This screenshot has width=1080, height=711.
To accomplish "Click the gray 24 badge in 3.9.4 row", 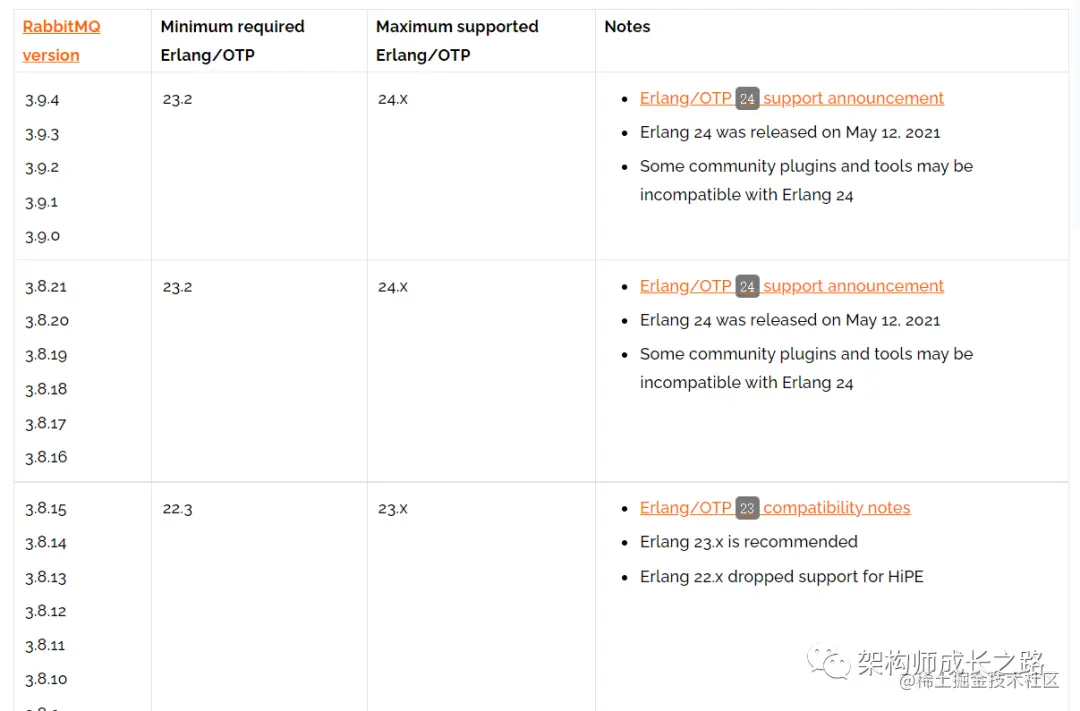I will 747,98.
